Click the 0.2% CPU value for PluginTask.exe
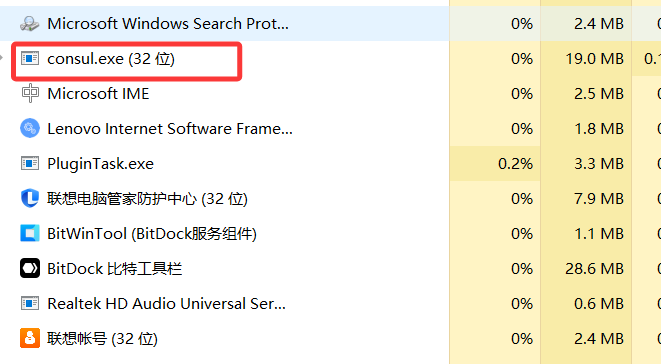Image resolution: width=661 pixels, height=364 pixels. tap(515, 164)
